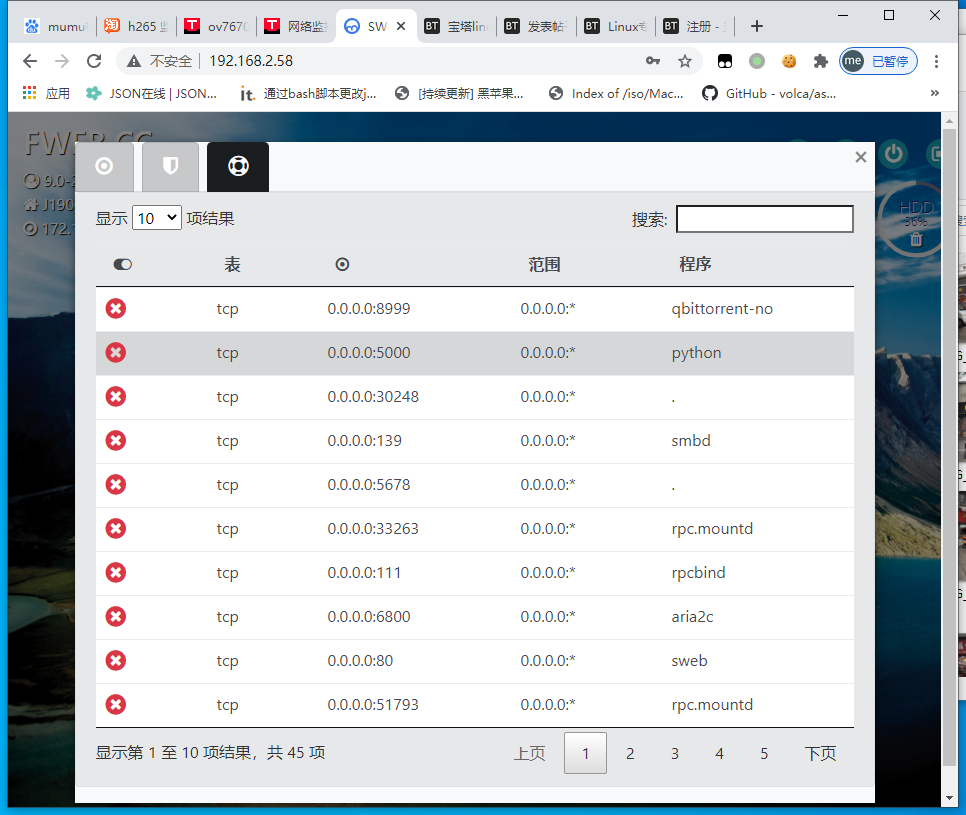This screenshot has height=815, width=966.
Task: Click the red X icon beside python
Action: (x=116, y=353)
